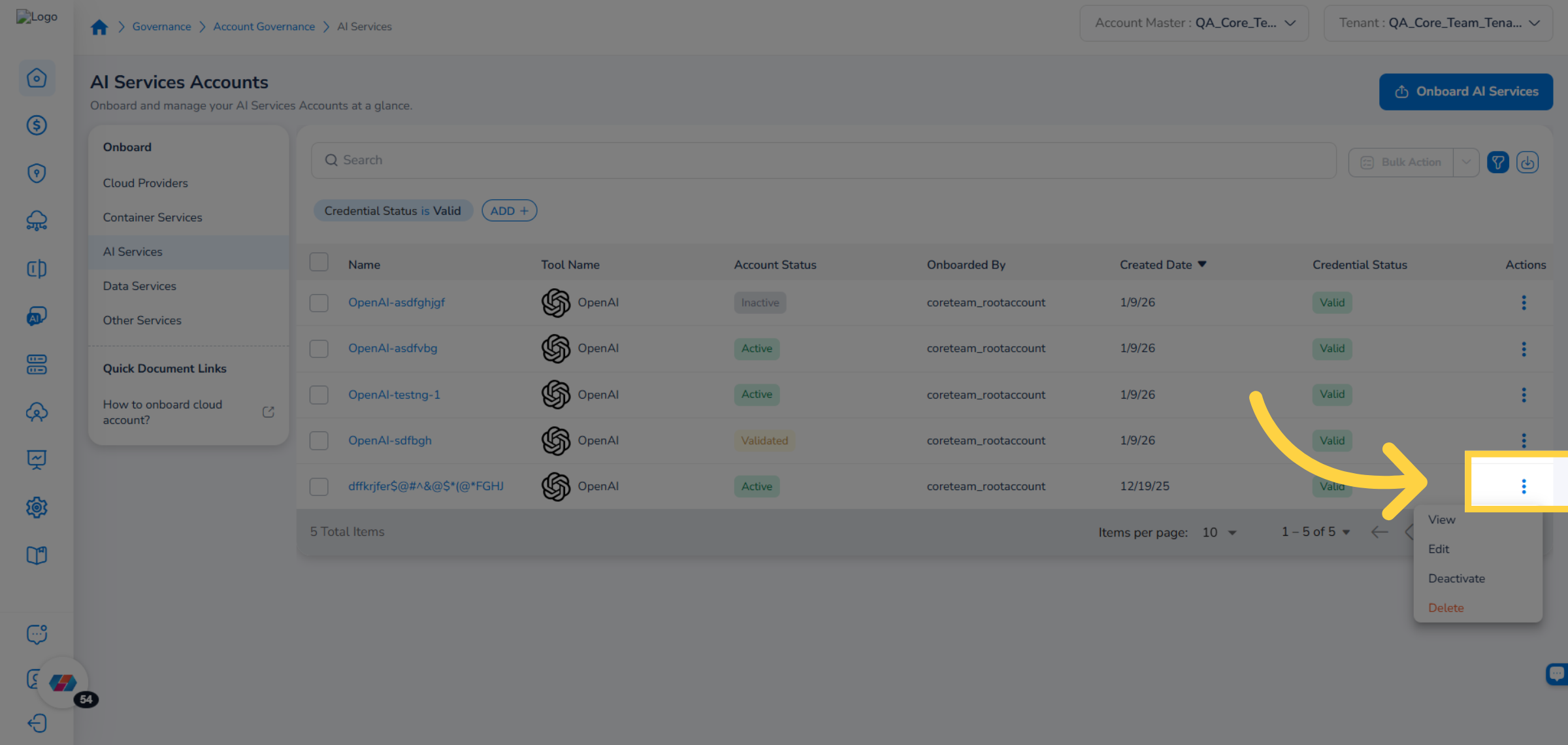Click the Search input field
The width and height of the screenshot is (1568, 745).
point(823,160)
